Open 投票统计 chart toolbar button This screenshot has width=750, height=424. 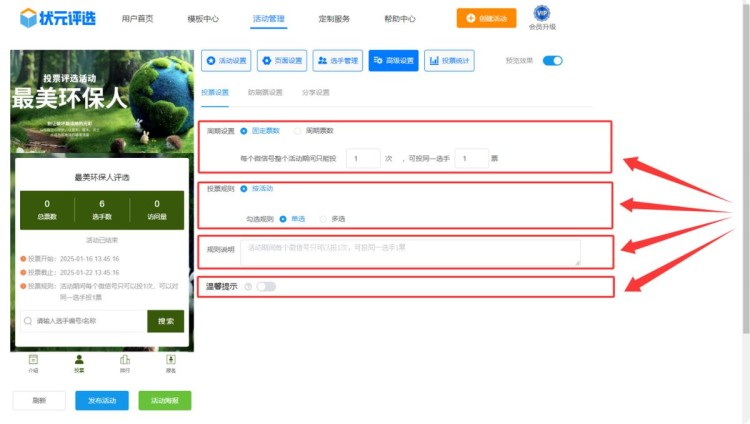(x=449, y=61)
